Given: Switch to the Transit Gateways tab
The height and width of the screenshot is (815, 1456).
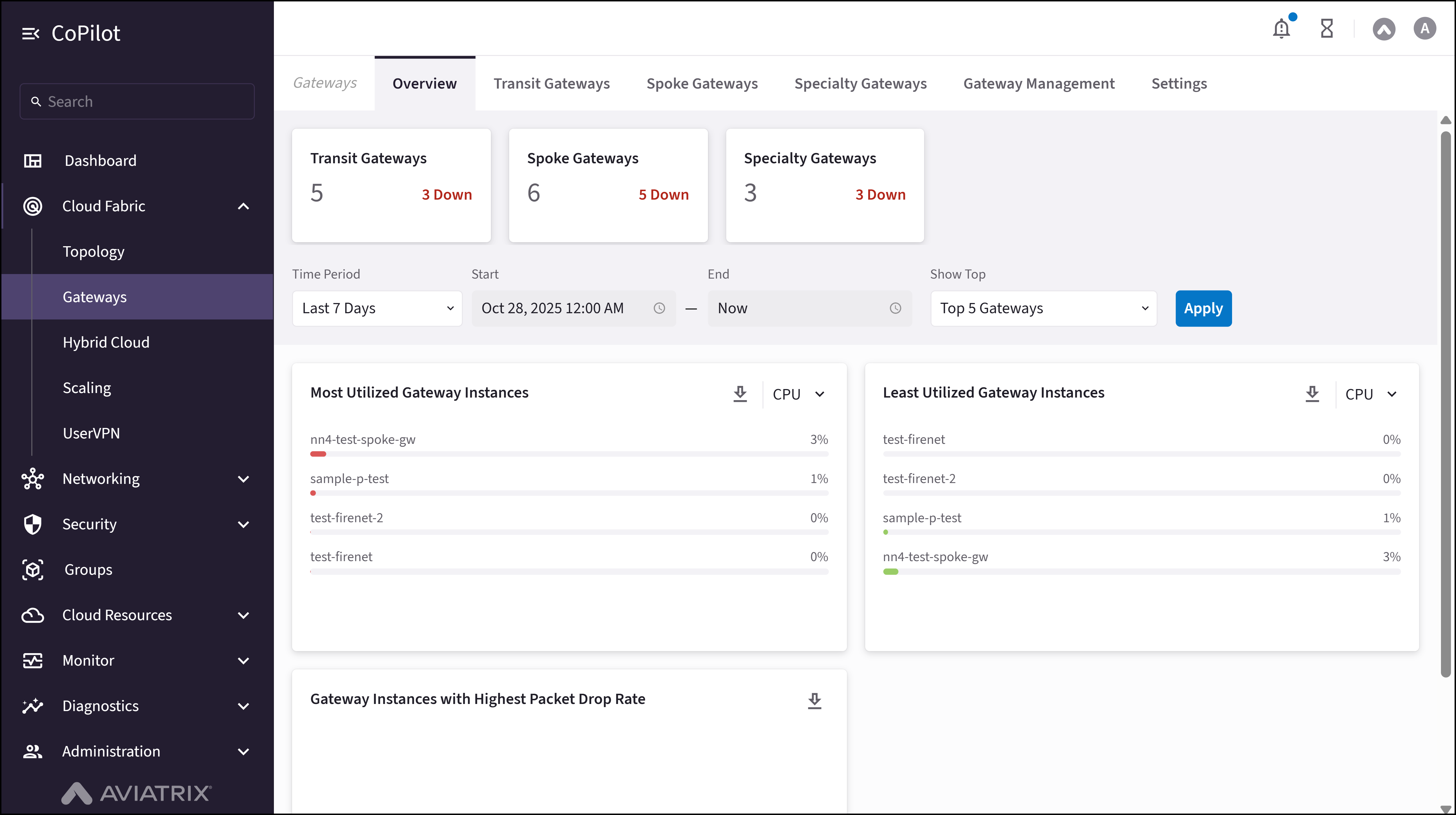Looking at the screenshot, I should click(x=551, y=84).
